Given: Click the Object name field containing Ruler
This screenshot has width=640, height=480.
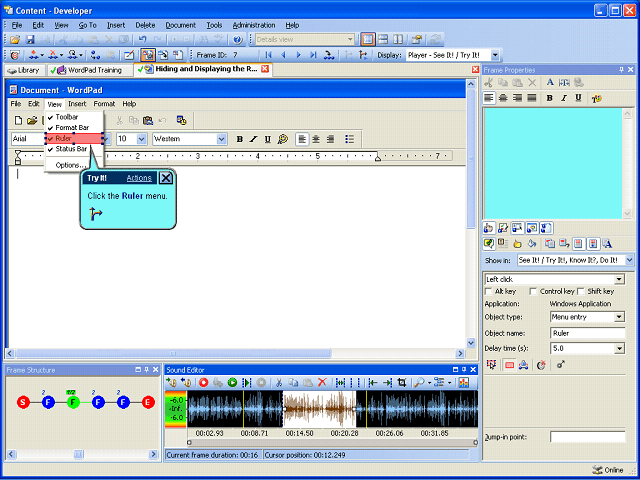Looking at the screenshot, I should pyautogui.click(x=587, y=333).
